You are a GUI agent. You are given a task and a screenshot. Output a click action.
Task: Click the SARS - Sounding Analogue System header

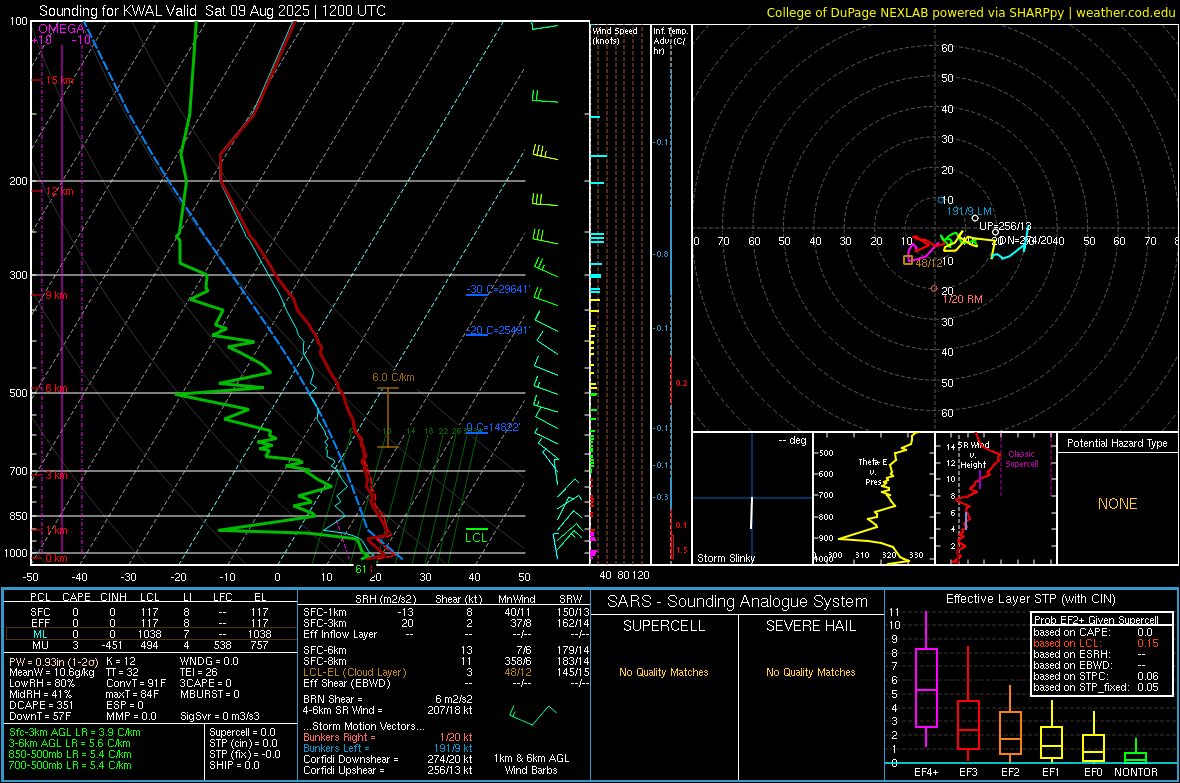(x=738, y=602)
